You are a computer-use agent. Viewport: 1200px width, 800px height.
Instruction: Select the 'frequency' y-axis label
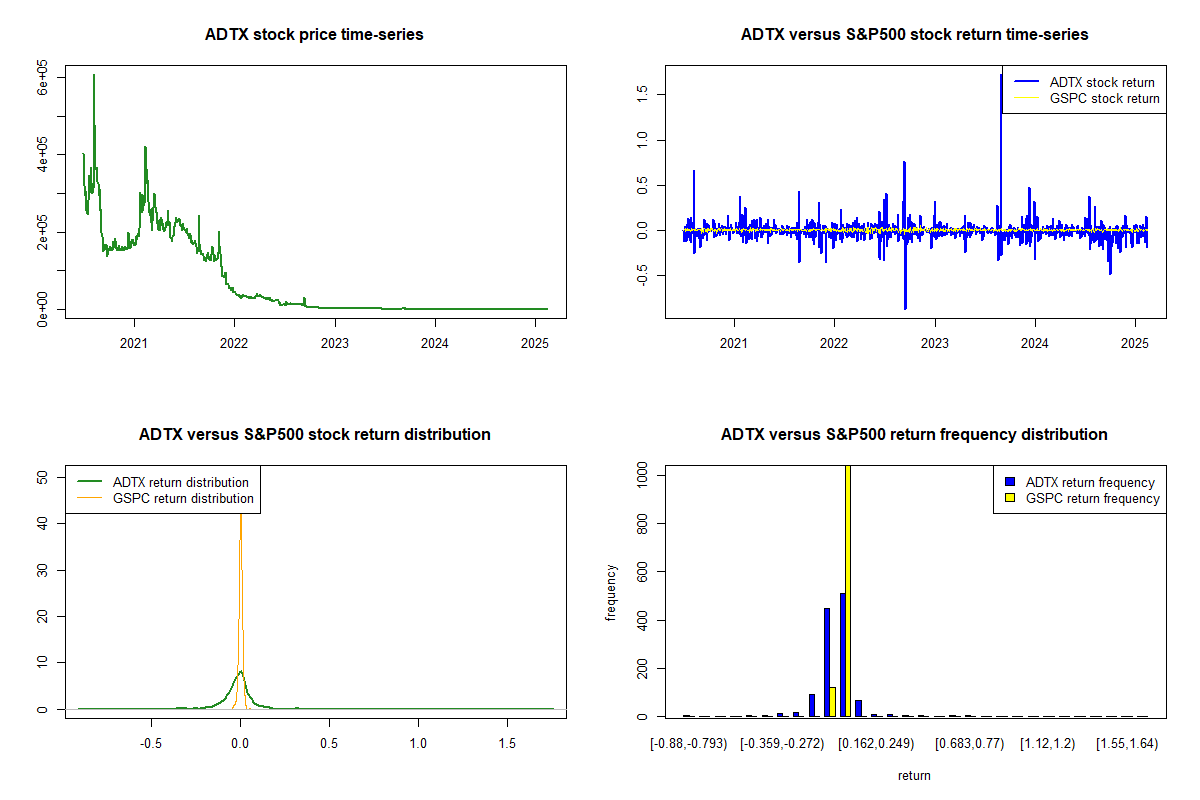[611, 592]
